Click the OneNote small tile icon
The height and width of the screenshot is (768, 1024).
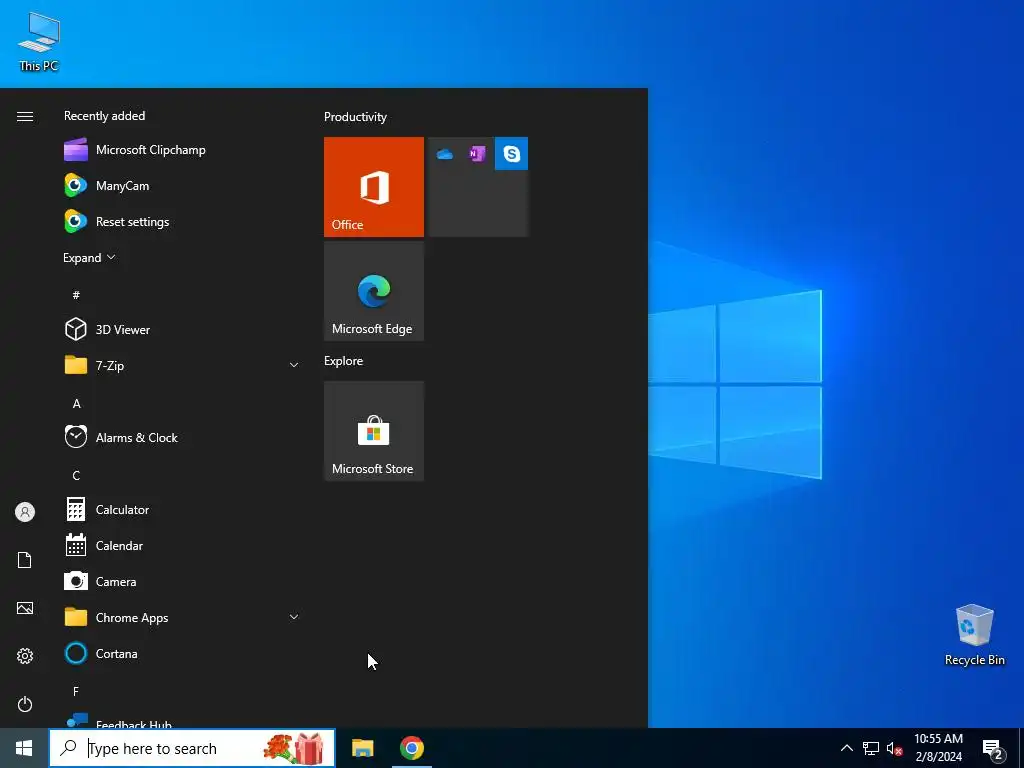477,154
